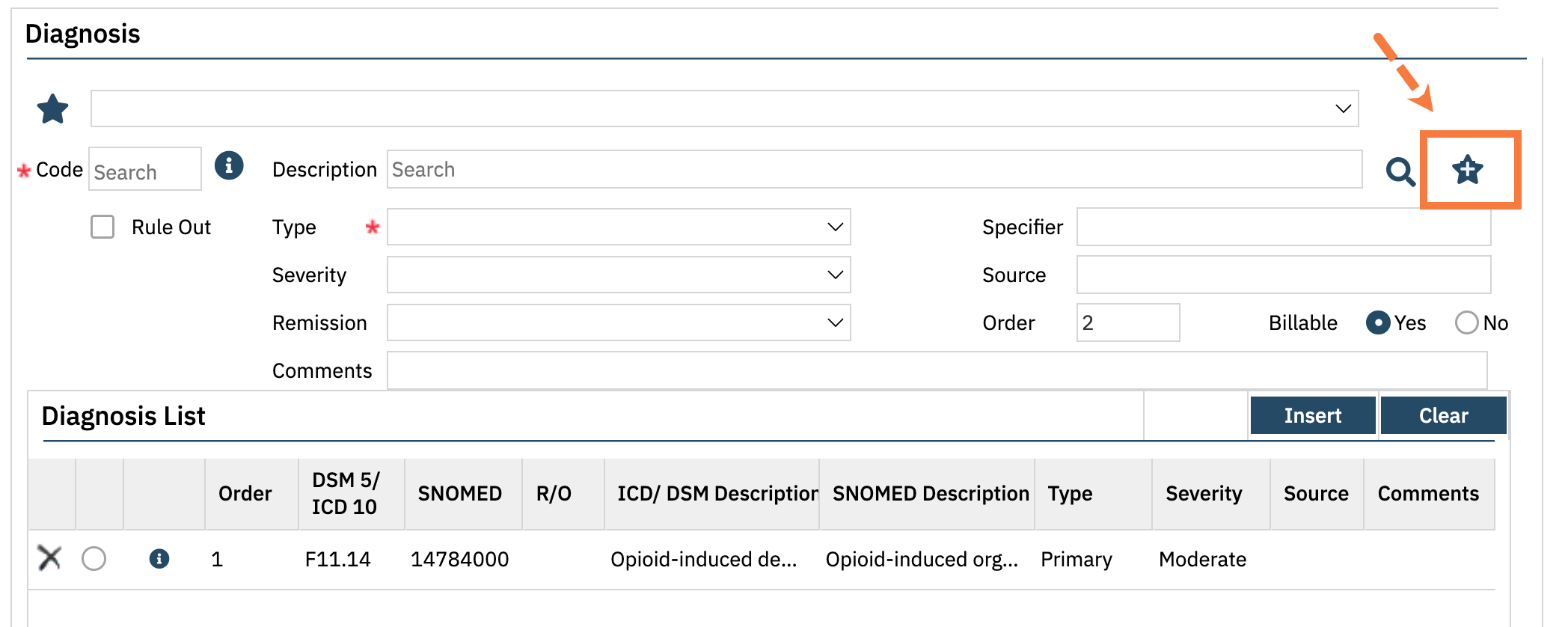This screenshot has height=627, width=1568.
Task: Delete the F11.14 diagnosis row
Action: (49, 558)
